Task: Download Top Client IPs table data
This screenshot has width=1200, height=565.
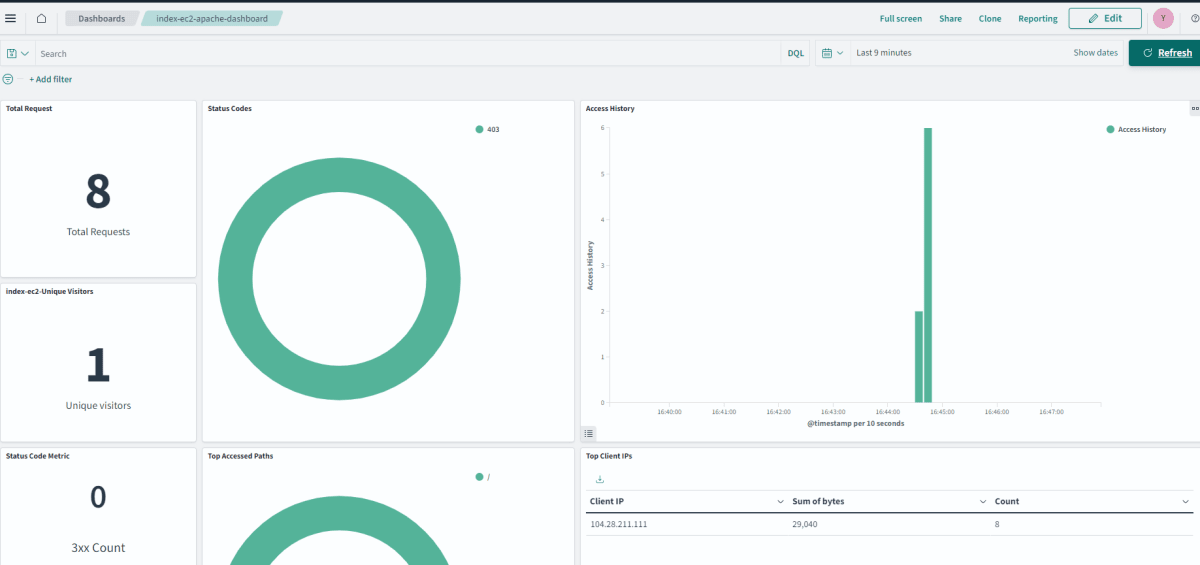Action: [600, 479]
